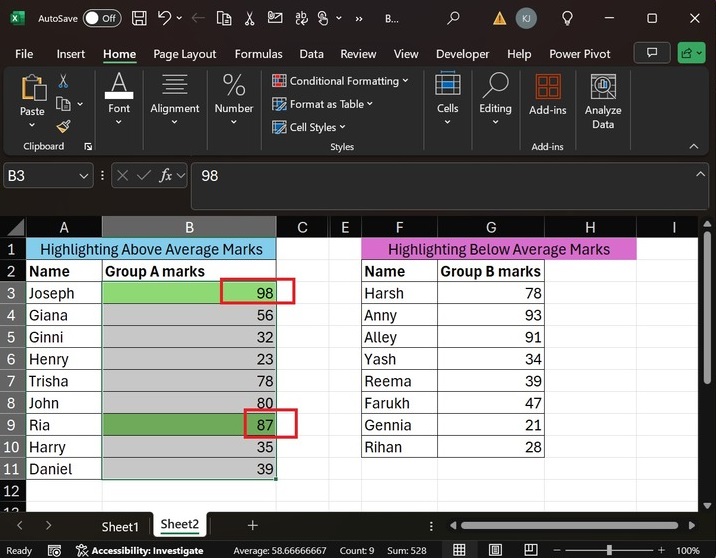The width and height of the screenshot is (716, 558).
Task: Open the Cell Styles dropdown
Action: 310,127
